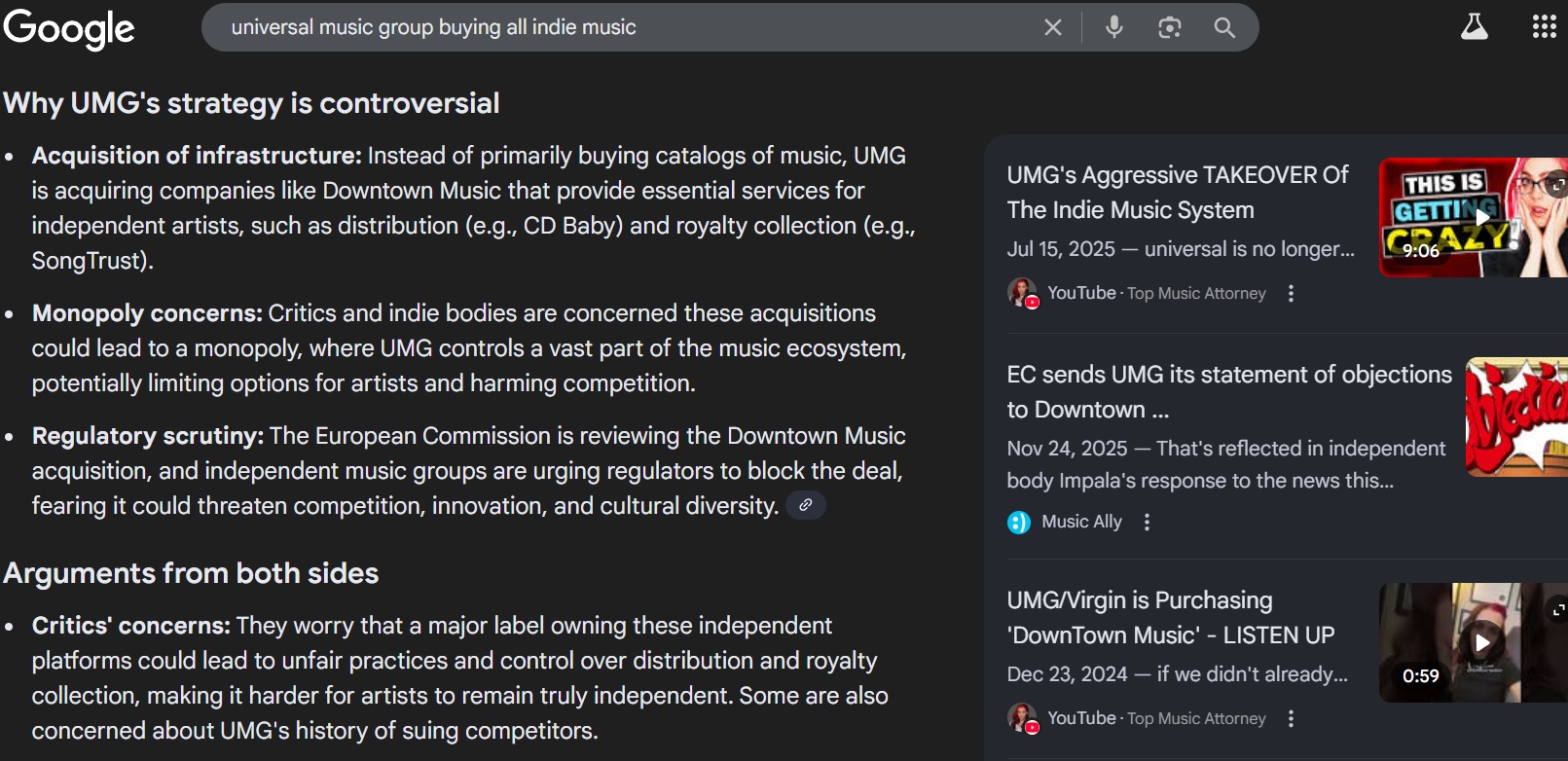1568x761 pixels.
Task: Open Search Labs flask icon
Action: point(1475,27)
